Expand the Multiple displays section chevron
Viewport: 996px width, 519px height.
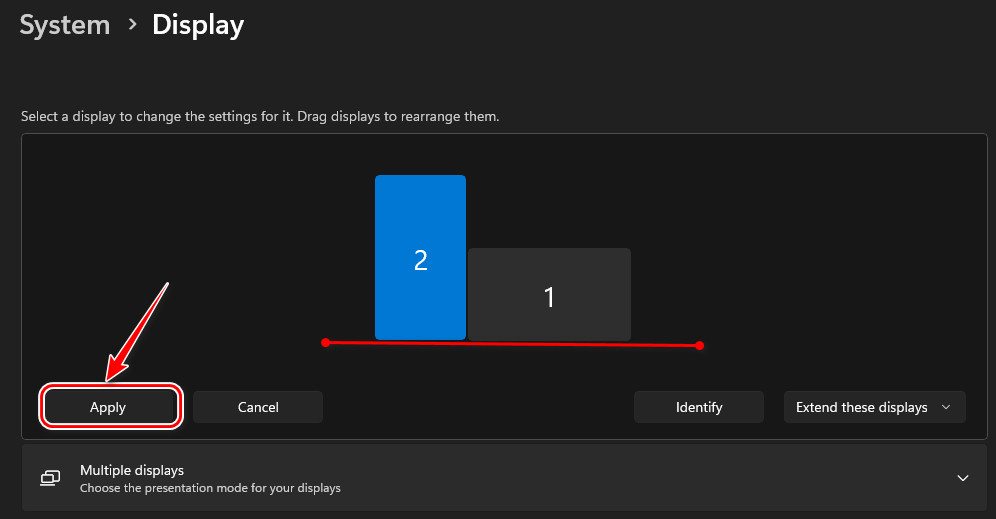(x=962, y=478)
